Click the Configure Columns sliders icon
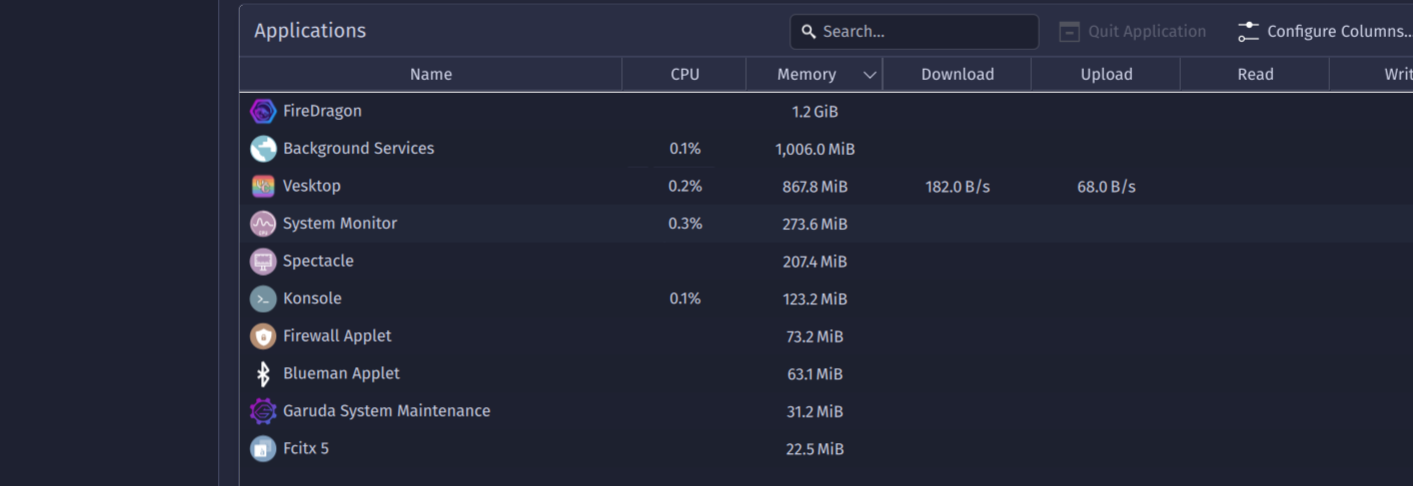The image size is (1413, 486). [x=1248, y=32]
